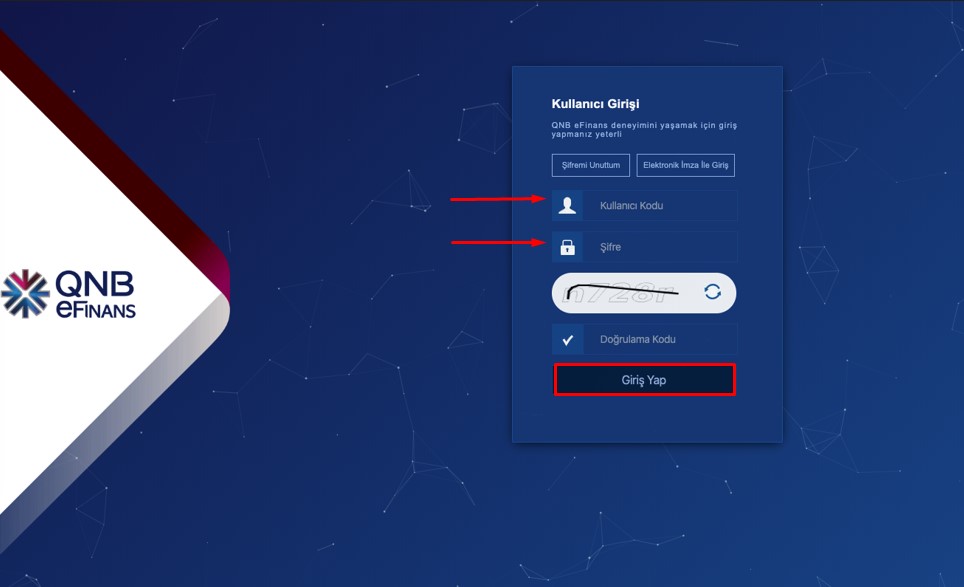Click the QNB eFinans deneyimini description text
Viewport: 964px width, 587px height.
pos(644,129)
